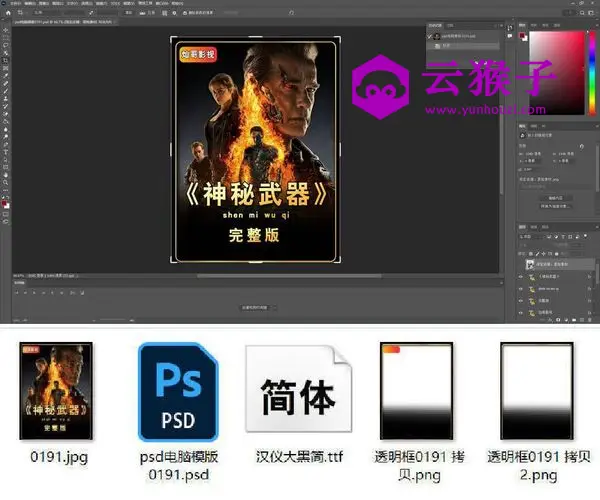Image resolution: width=600 pixels, height=500 pixels.
Task: Open crop ratio preset dropdown
Action: tap(45, 13)
